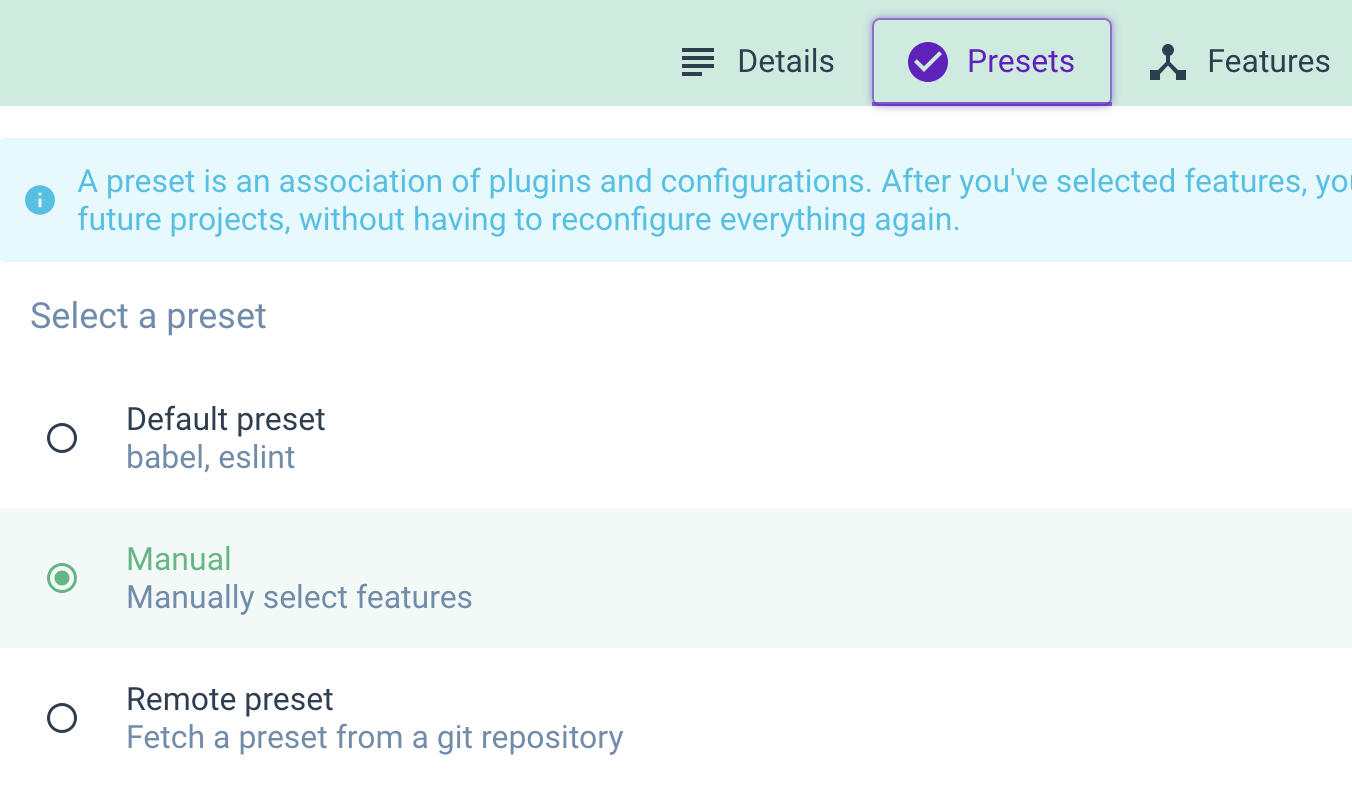1352x792 pixels.
Task: Click the 'babel, eslint' description
Action: (210, 458)
